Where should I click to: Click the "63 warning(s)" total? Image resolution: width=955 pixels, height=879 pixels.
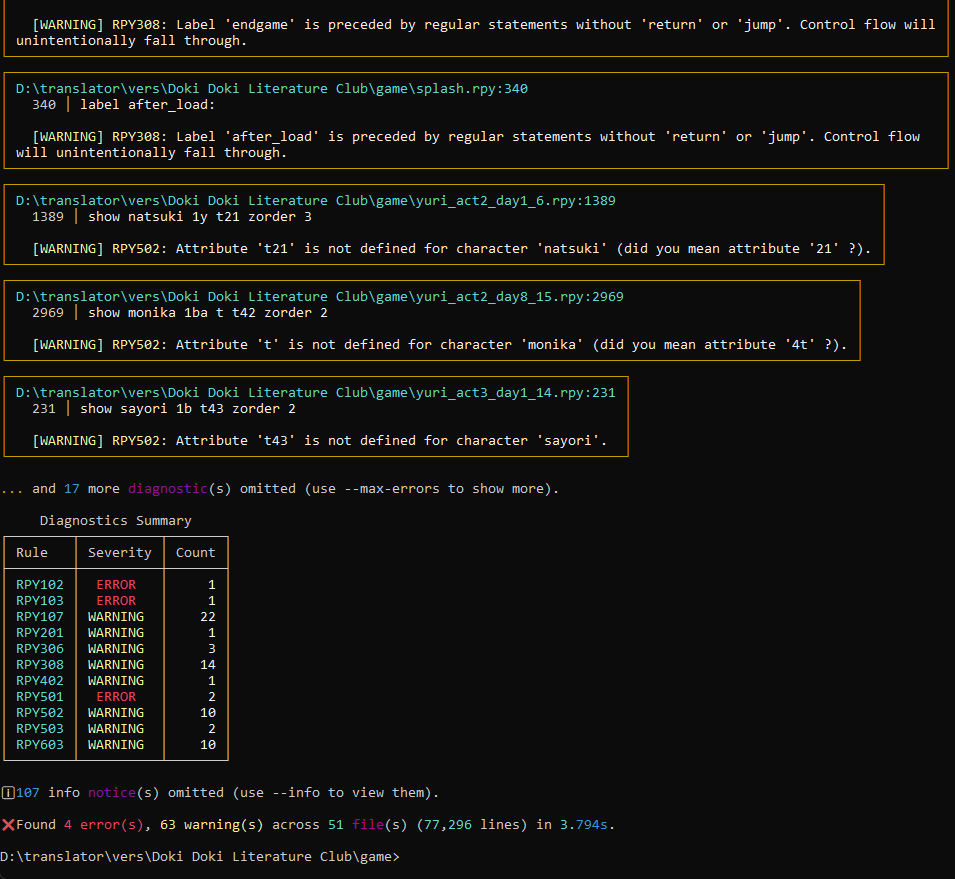tap(212, 825)
